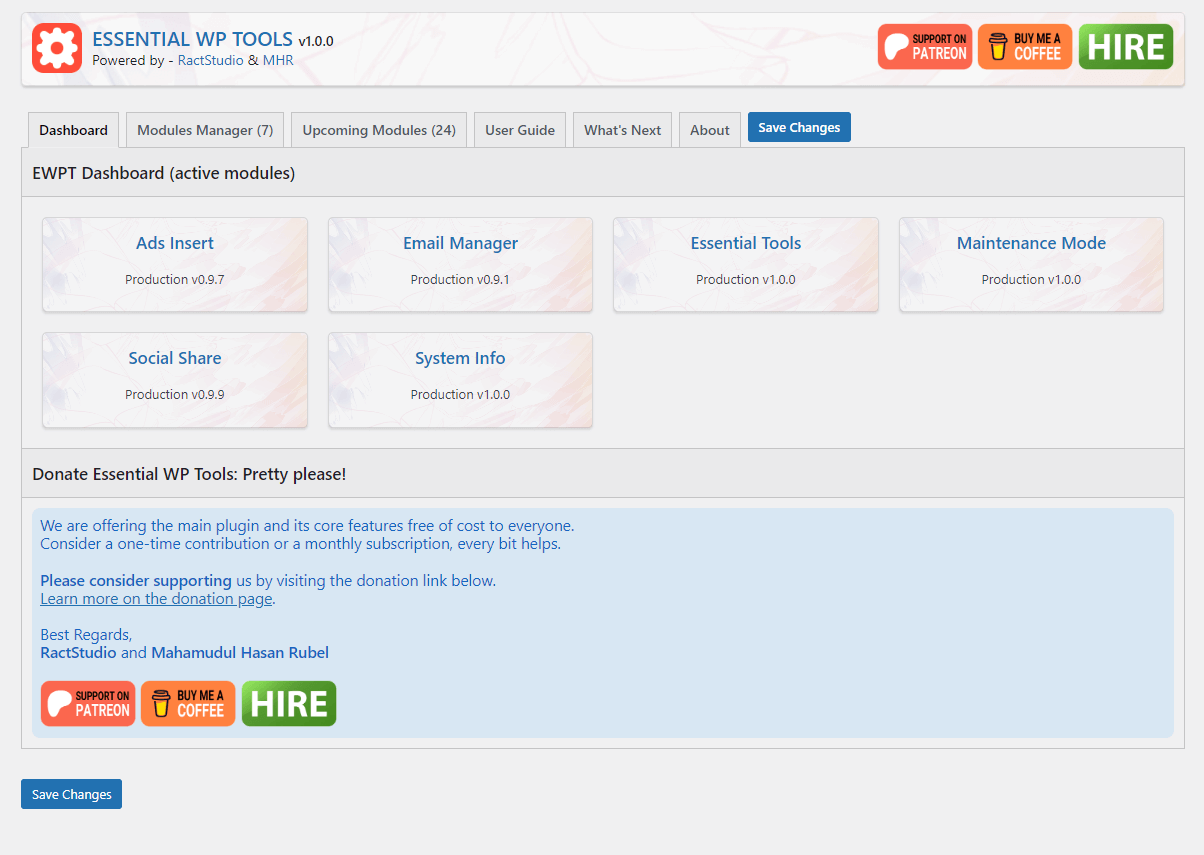Screen dimensions: 1204x855
Task: Click the header HIRE badge
Action: pyautogui.click(x=1126, y=47)
